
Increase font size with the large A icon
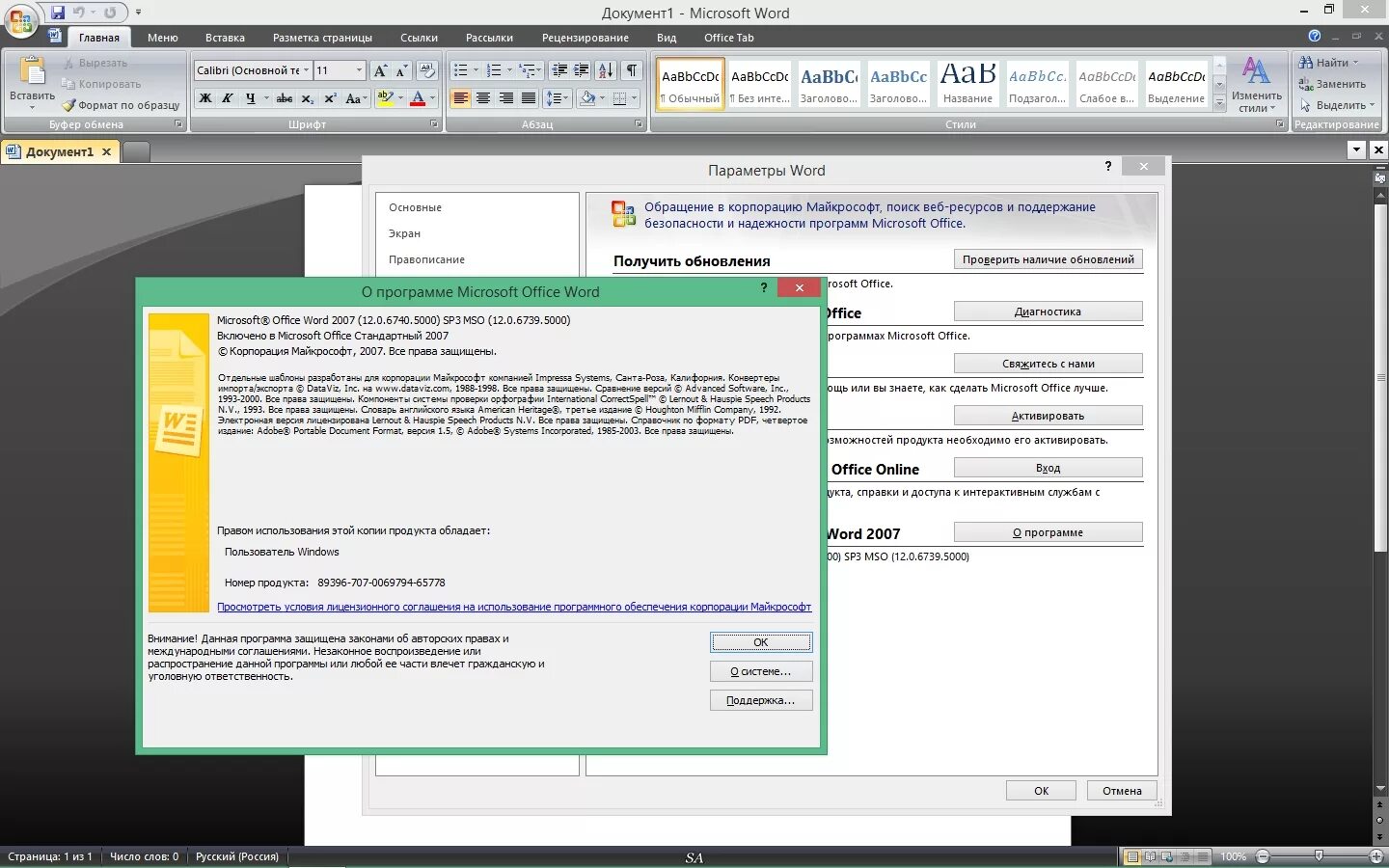(x=381, y=70)
